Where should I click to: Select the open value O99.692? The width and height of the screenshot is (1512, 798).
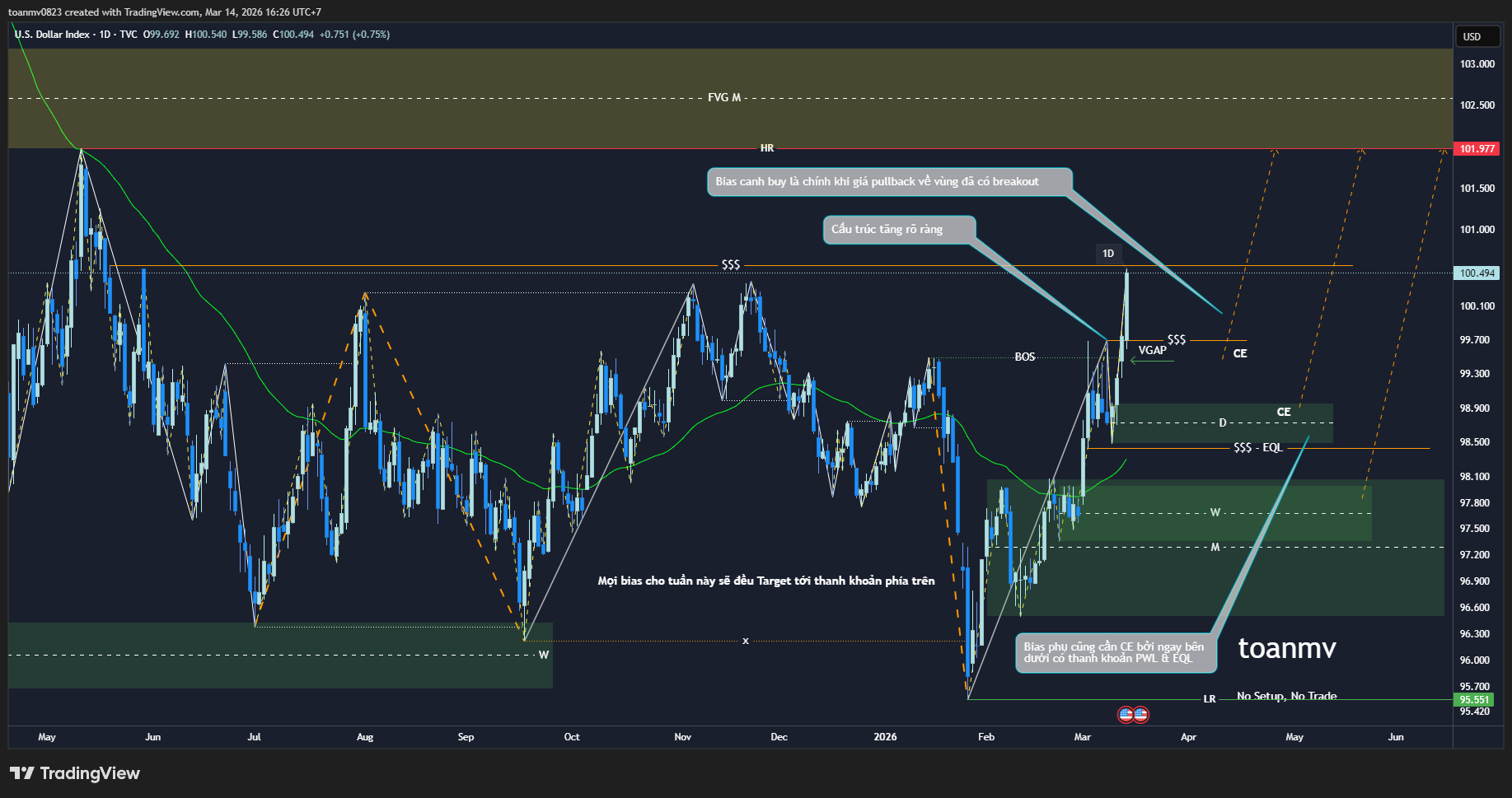[x=161, y=35]
